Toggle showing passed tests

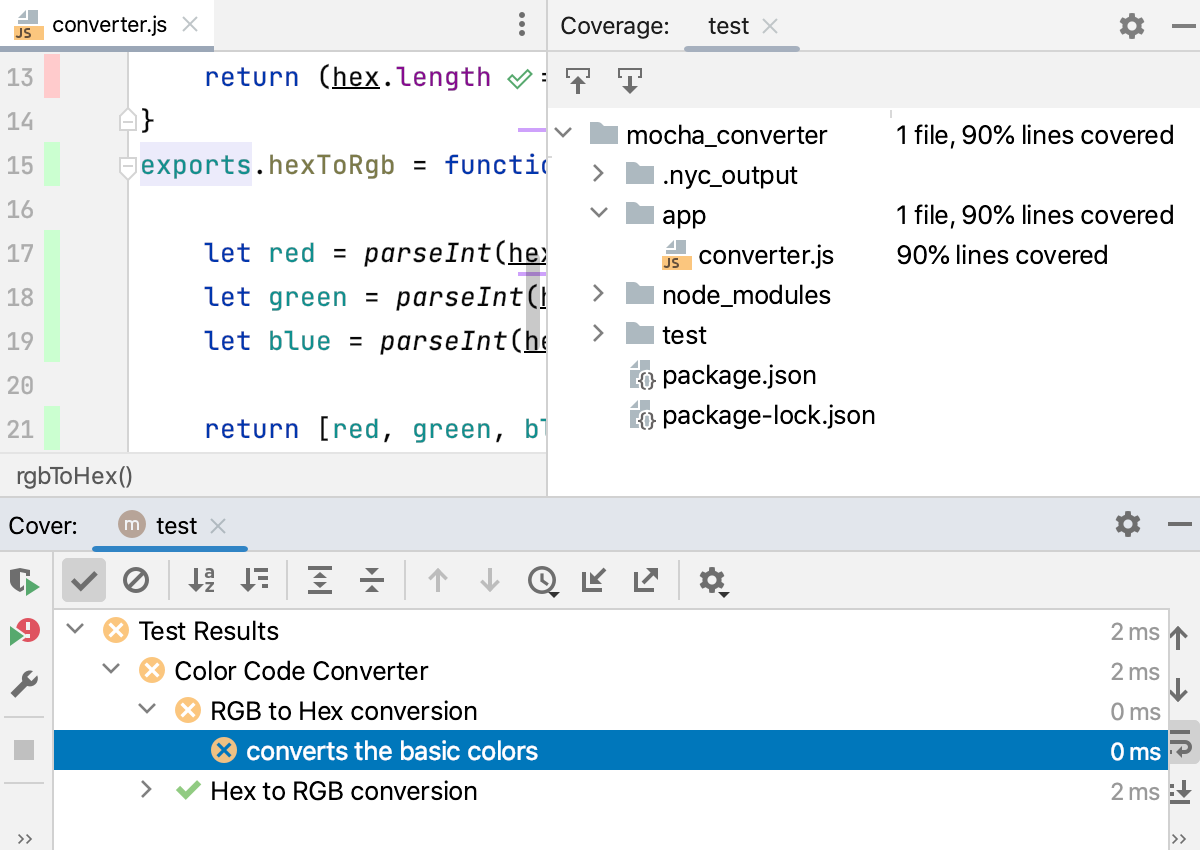[83, 580]
